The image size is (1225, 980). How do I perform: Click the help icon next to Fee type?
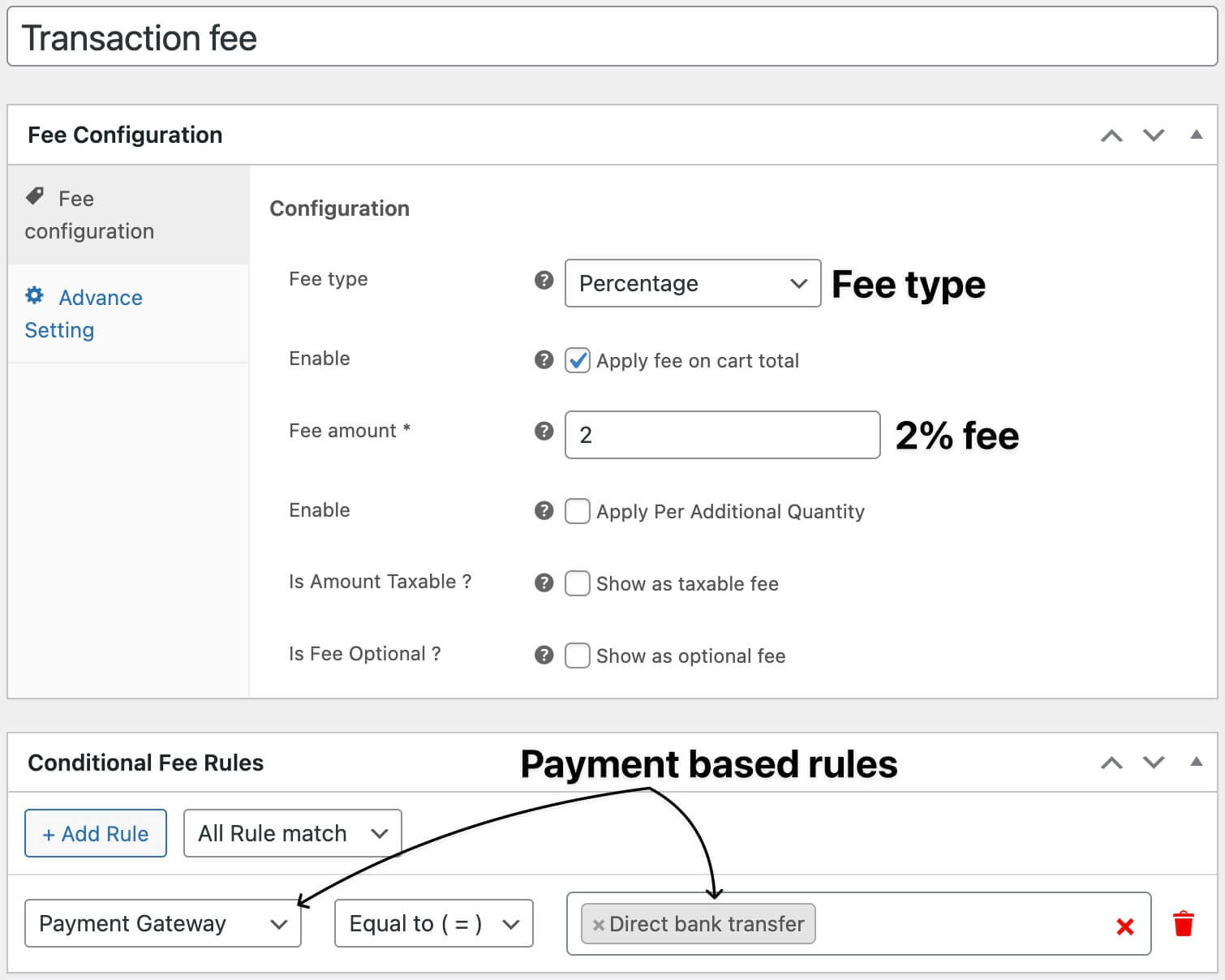pyautogui.click(x=543, y=281)
